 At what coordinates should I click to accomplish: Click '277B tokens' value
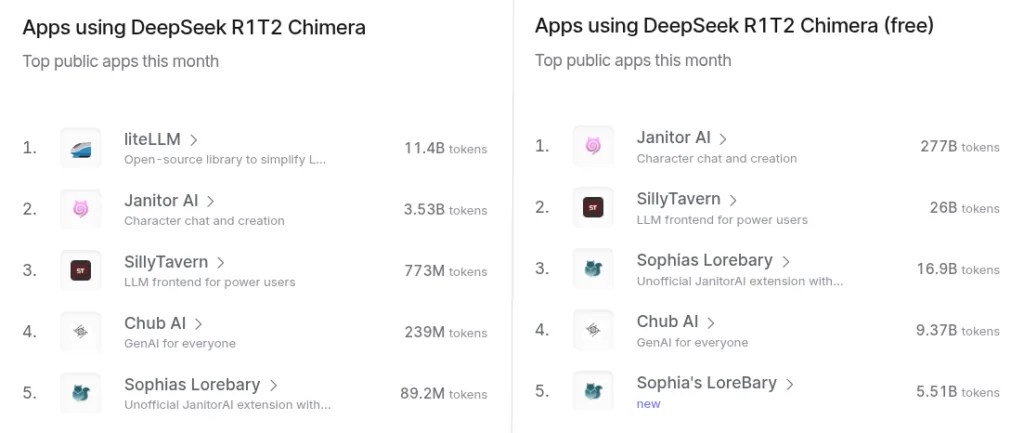pyautogui.click(x=960, y=146)
